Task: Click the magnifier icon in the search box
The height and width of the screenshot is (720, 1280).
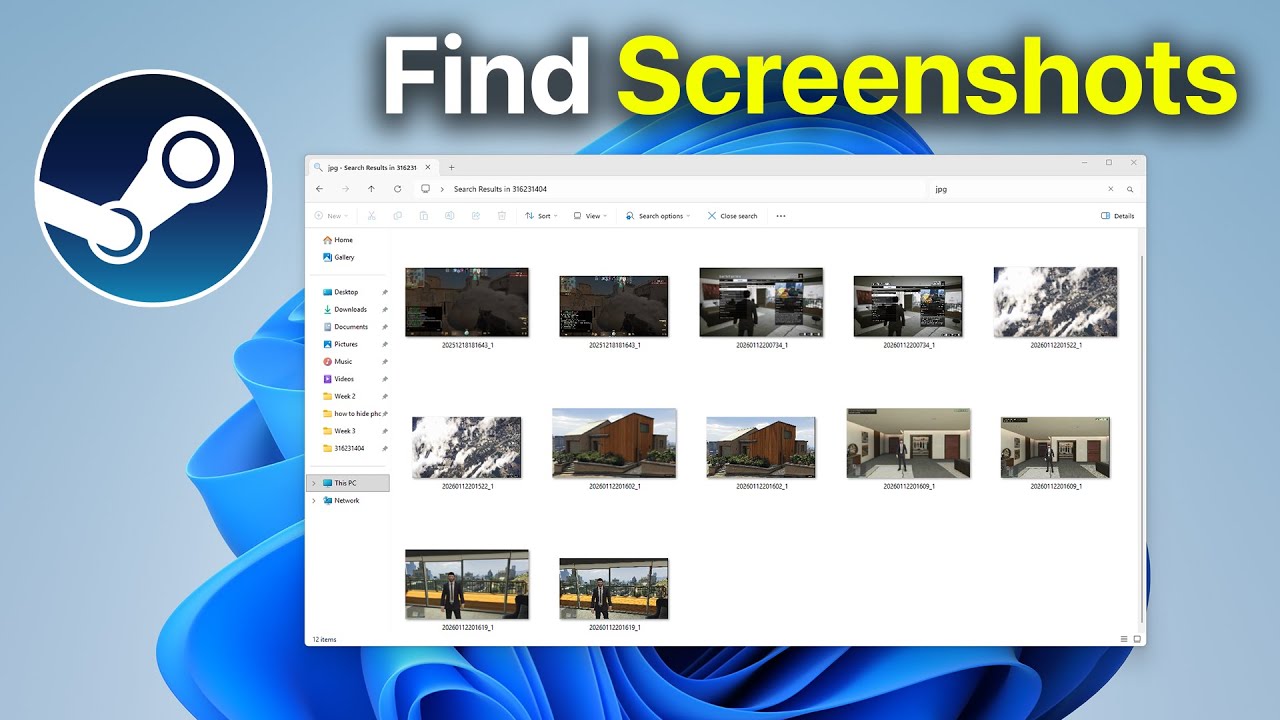Action: point(1130,189)
